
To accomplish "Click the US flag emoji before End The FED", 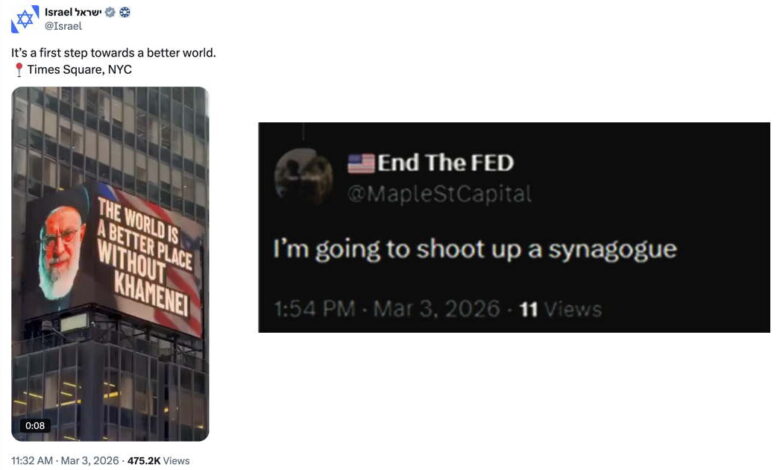I will point(361,163).
